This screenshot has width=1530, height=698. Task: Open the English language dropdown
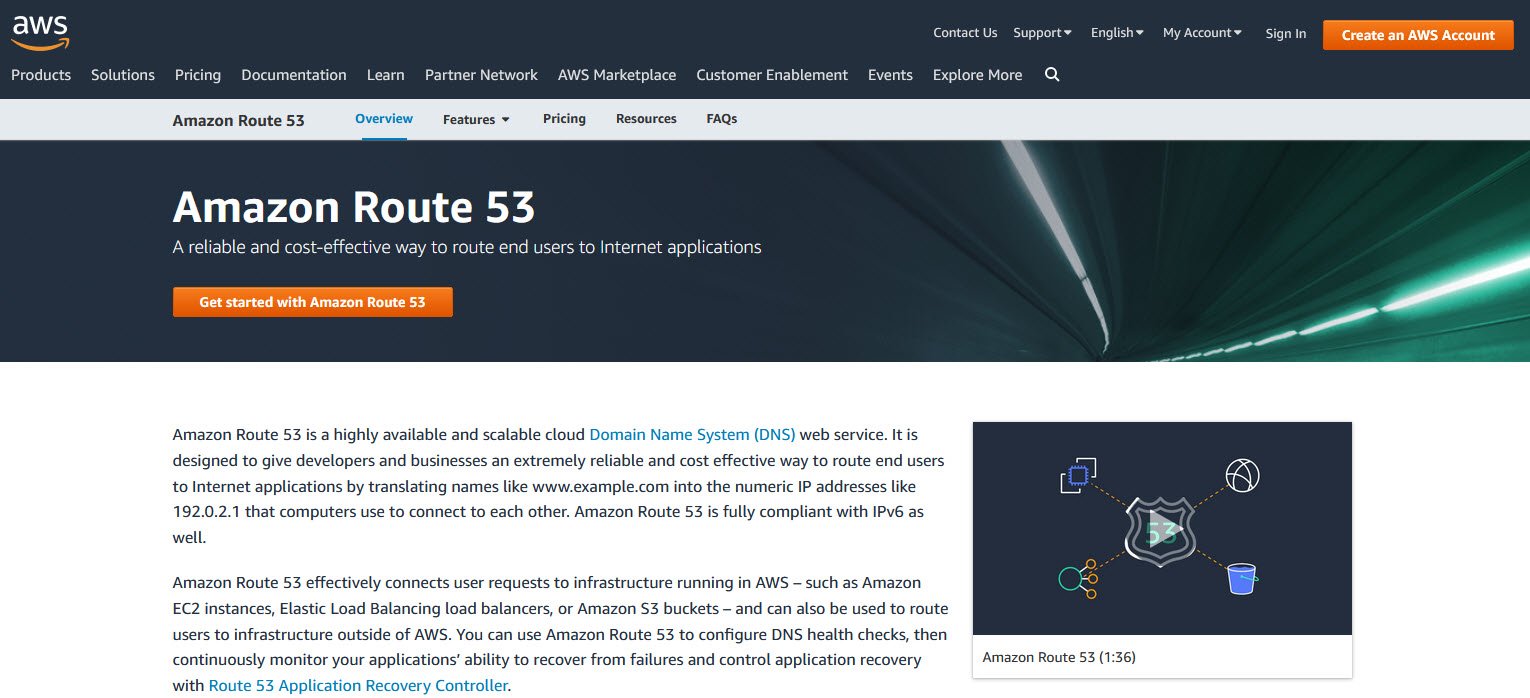coord(1117,33)
